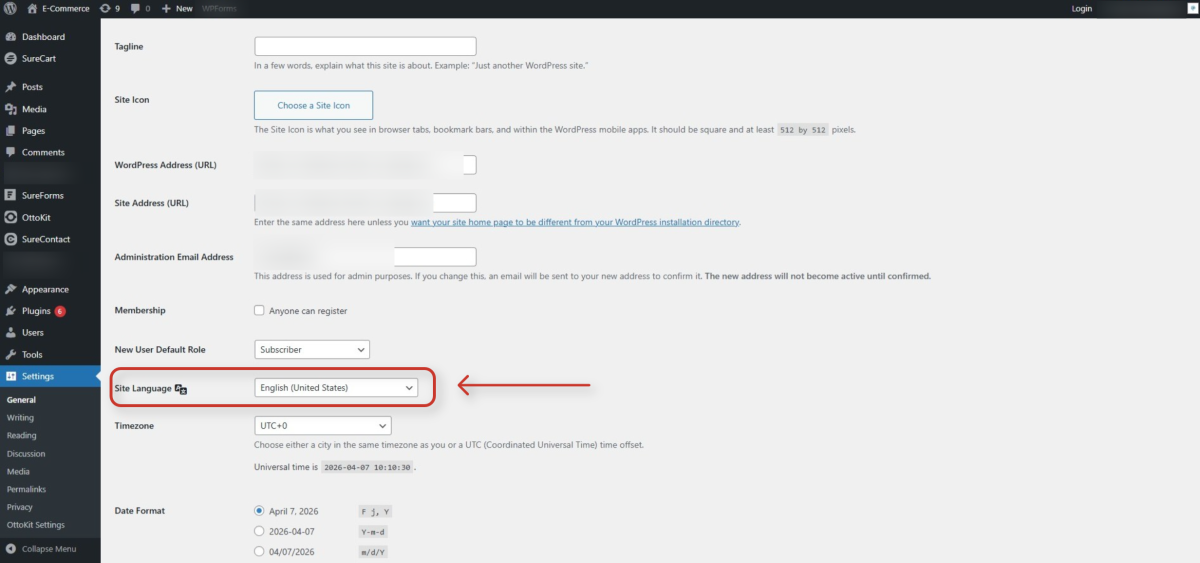Click the Site Address URL field
The image size is (1200, 563).
click(x=365, y=203)
